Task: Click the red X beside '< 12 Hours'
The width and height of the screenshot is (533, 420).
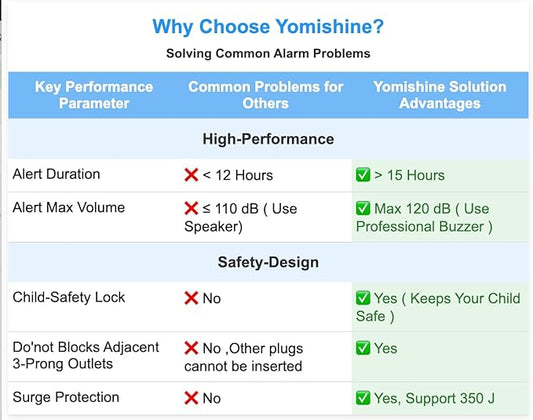Action: point(191,175)
